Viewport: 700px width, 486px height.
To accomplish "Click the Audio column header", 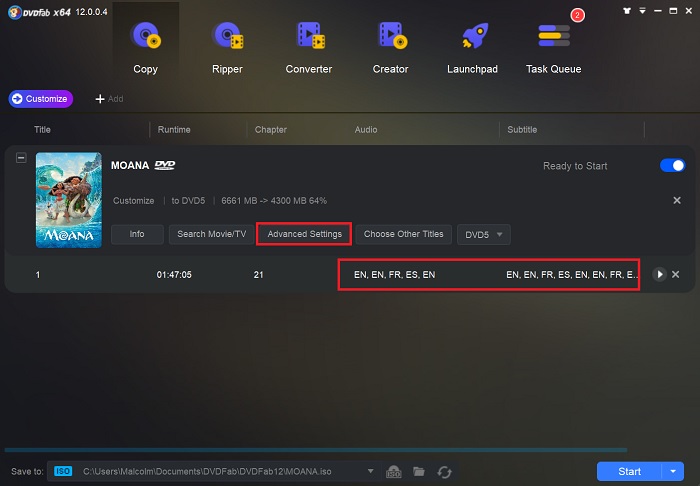I will click(366, 129).
